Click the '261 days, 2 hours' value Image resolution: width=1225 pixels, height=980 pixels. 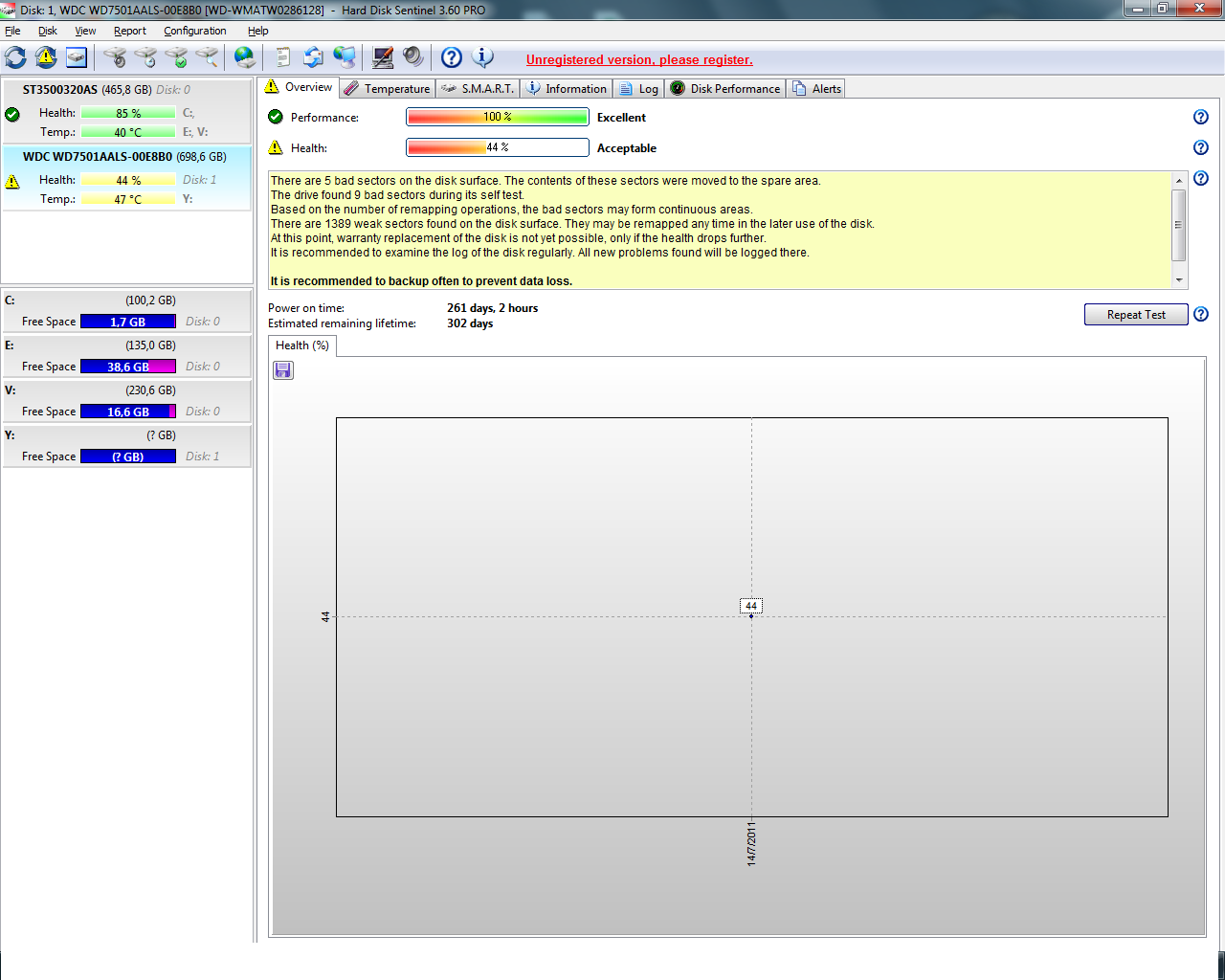click(x=492, y=308)
